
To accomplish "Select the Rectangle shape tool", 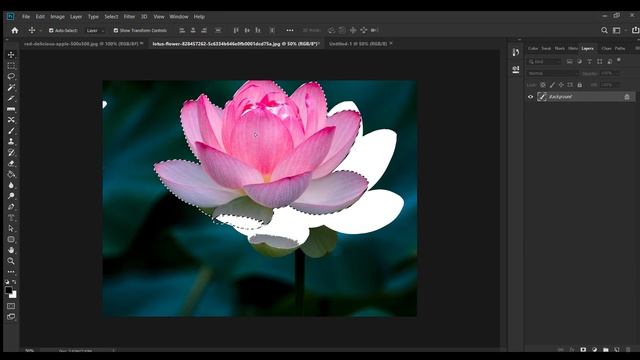I will pos(11,240).
